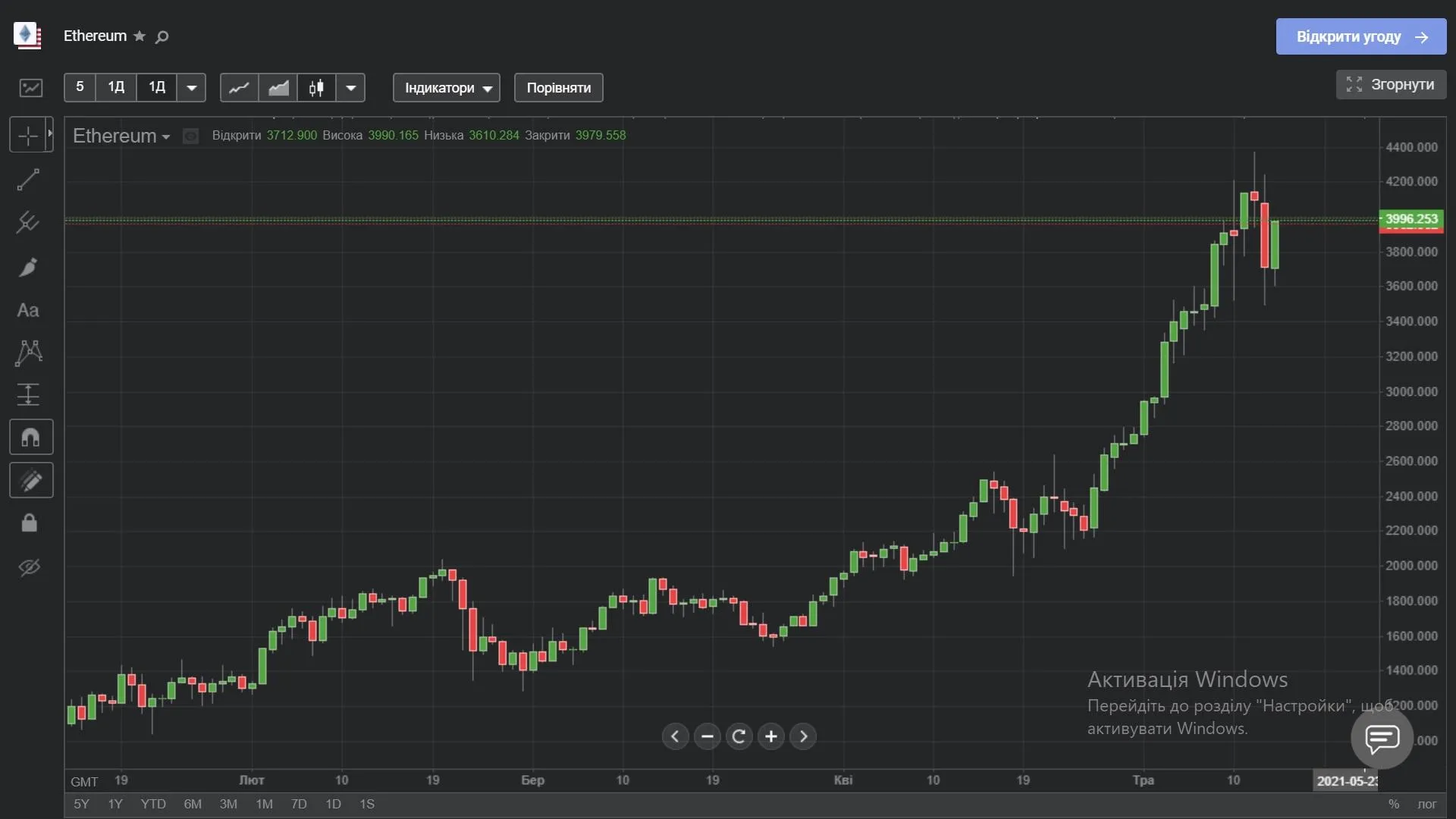
Task: Enable magnet mode for drawings
Action: tap(30, 437)
